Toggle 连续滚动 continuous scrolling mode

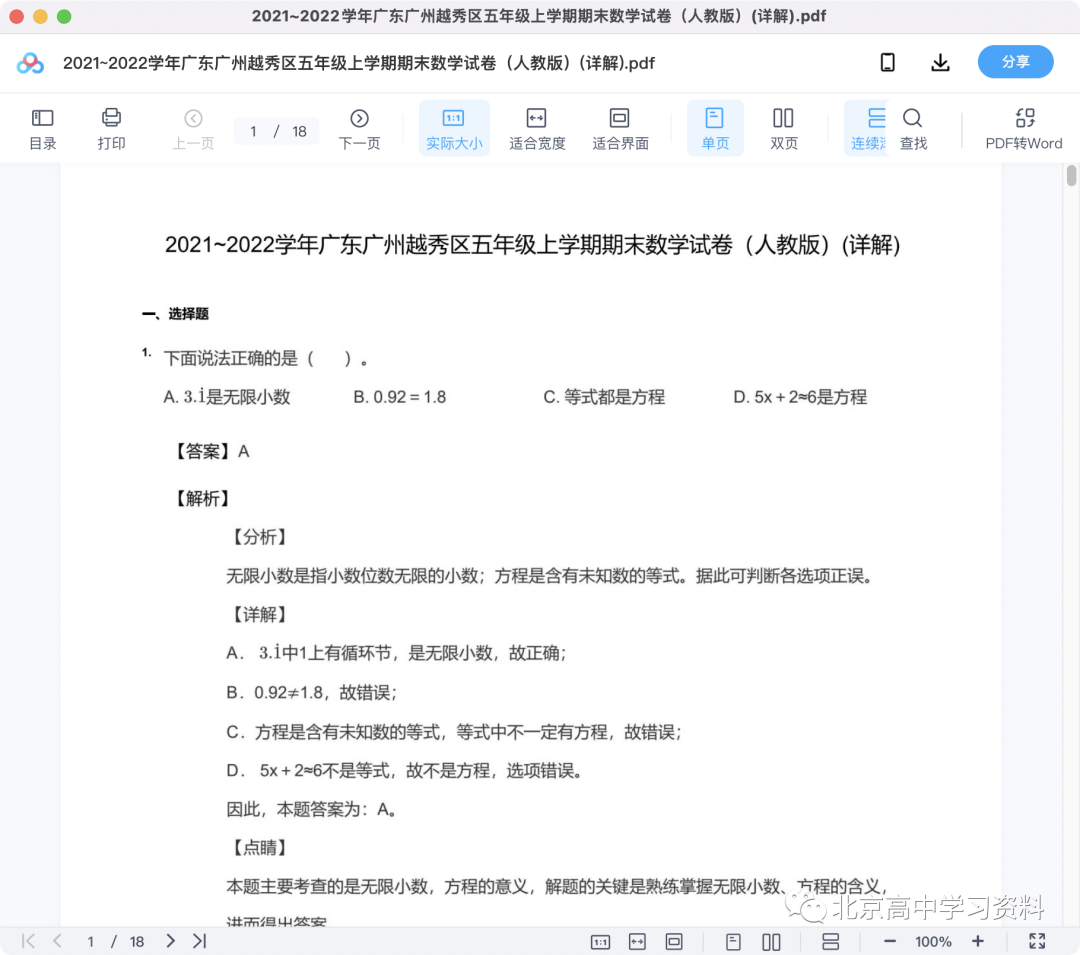pyautogui.click(x=868, y=129)
